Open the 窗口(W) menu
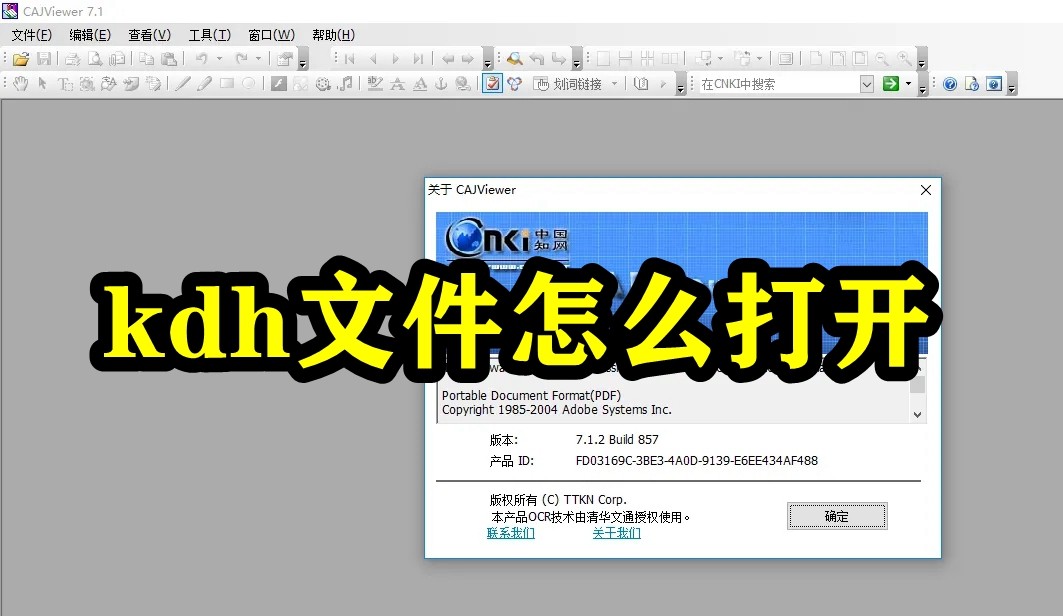1063x616 pixels. tap(271, 35)
